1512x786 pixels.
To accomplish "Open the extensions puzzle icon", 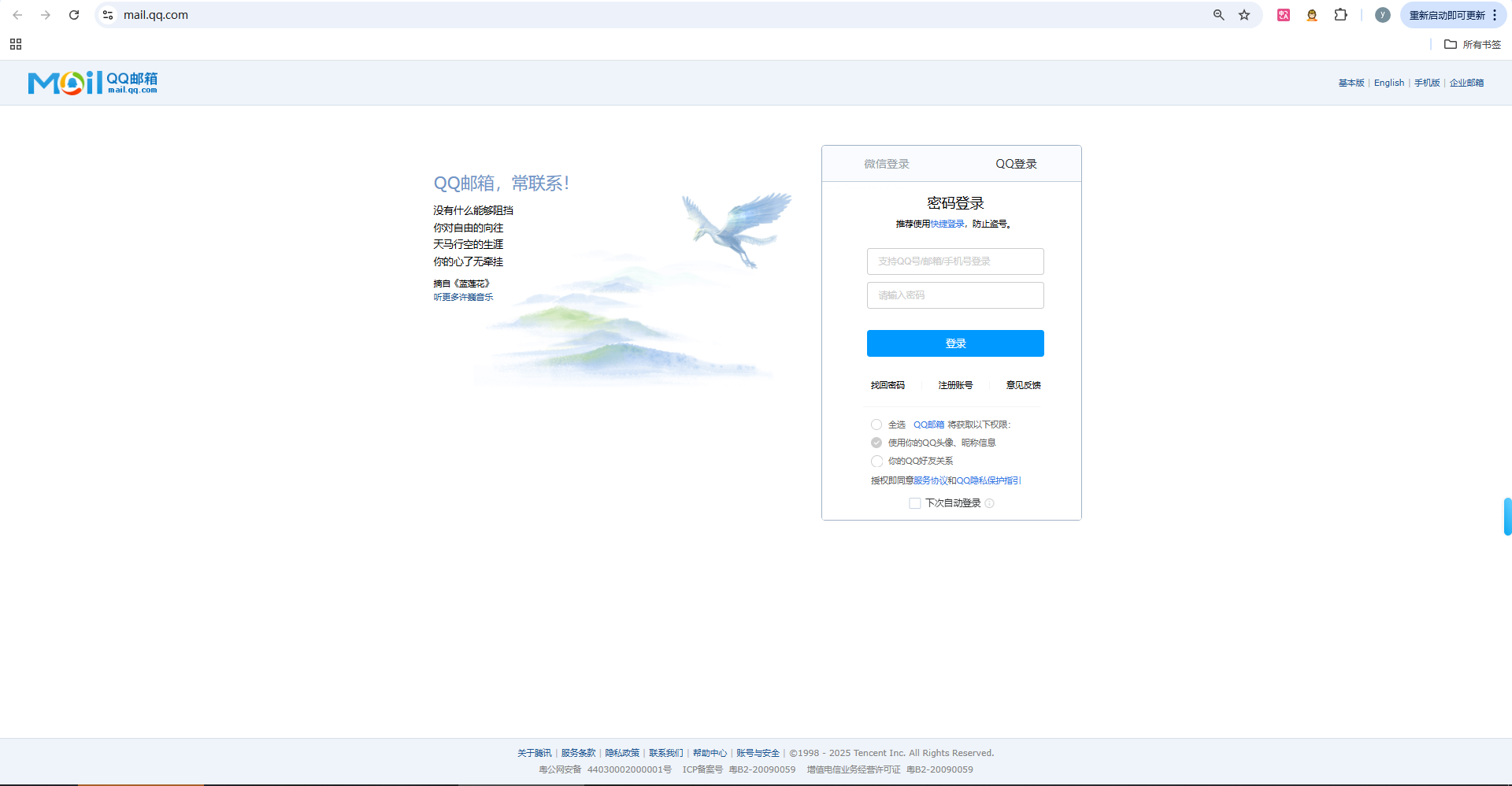I will tap(1340, 15).
